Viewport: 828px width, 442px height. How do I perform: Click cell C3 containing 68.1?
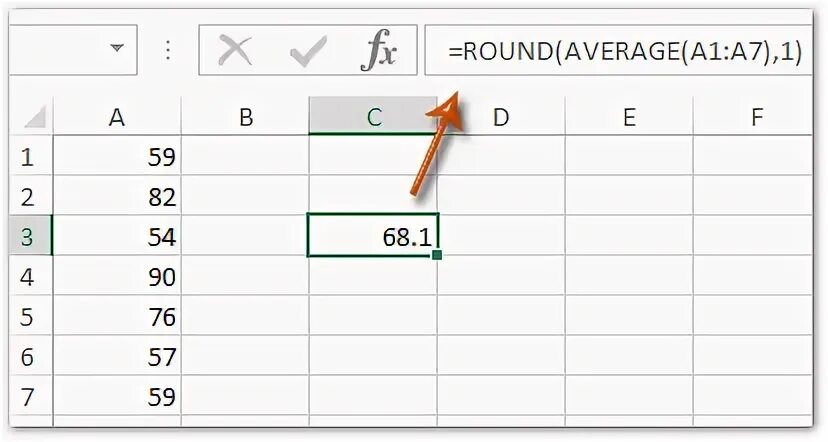374,237
